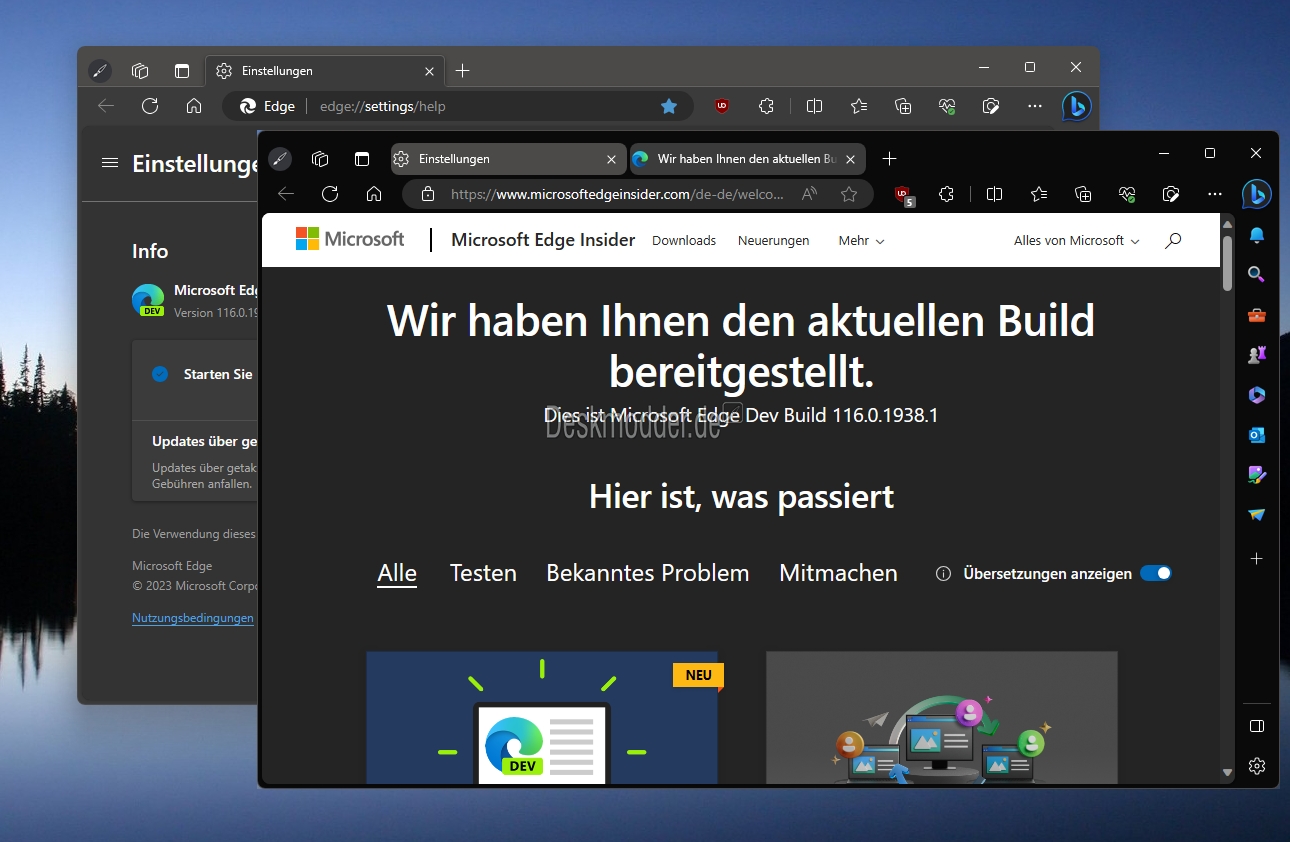Go to home page in front window
The width and height of the screenshot is (1290, 842).
[x=374, y=194]
